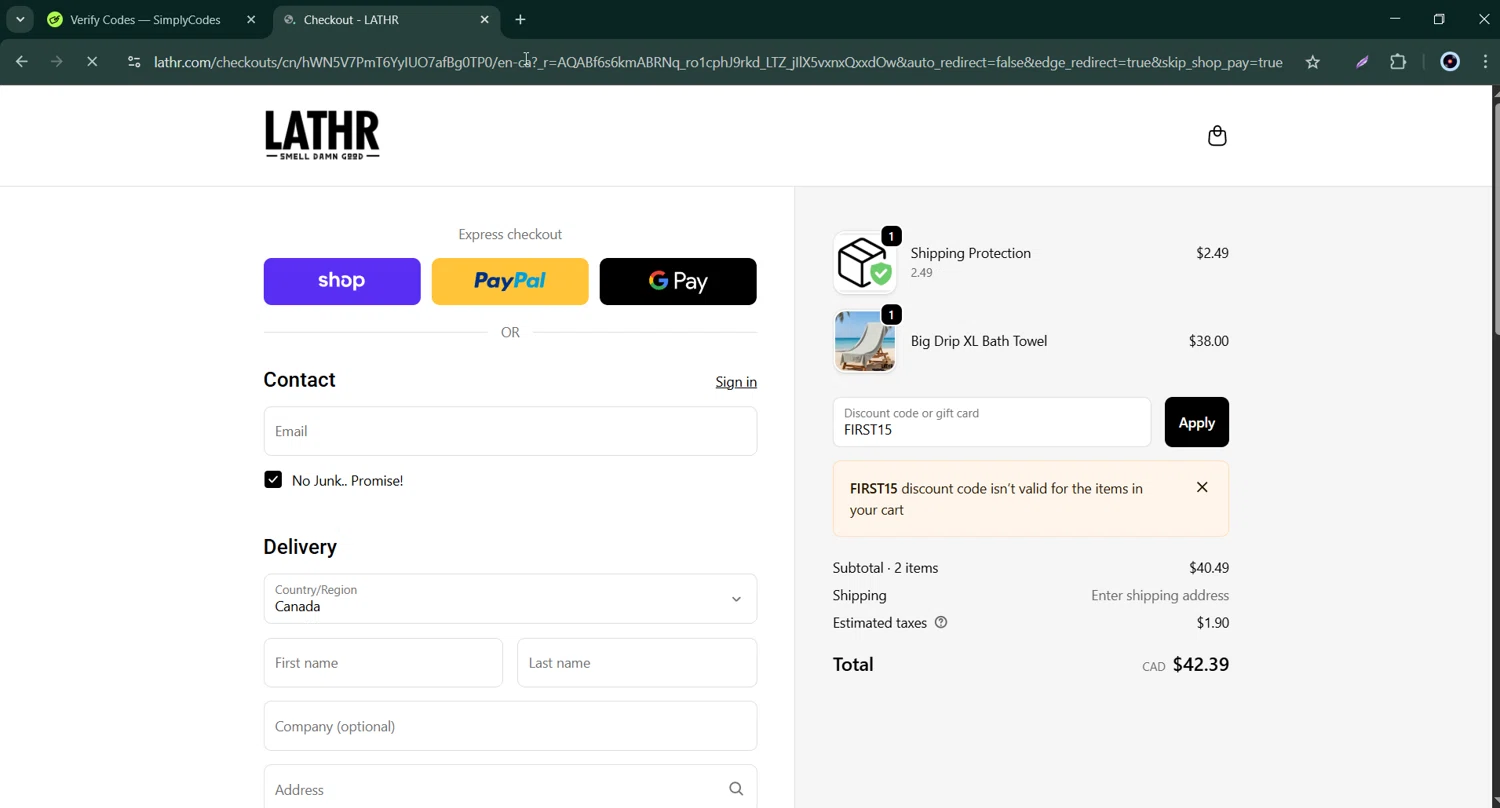Apply the discount code

point(1197,422)
